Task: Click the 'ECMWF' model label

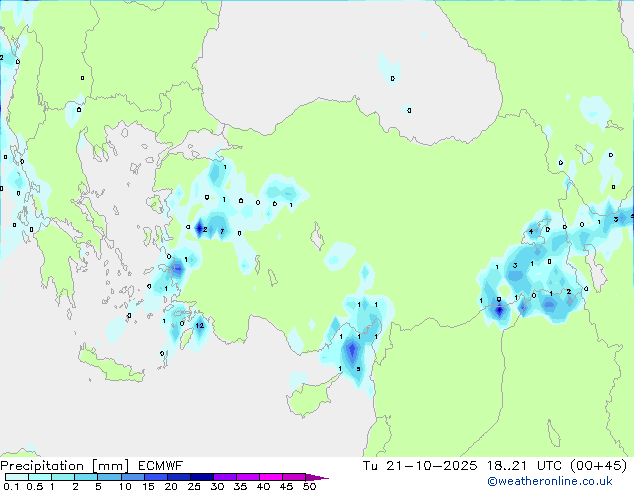Action: [160, 466]
